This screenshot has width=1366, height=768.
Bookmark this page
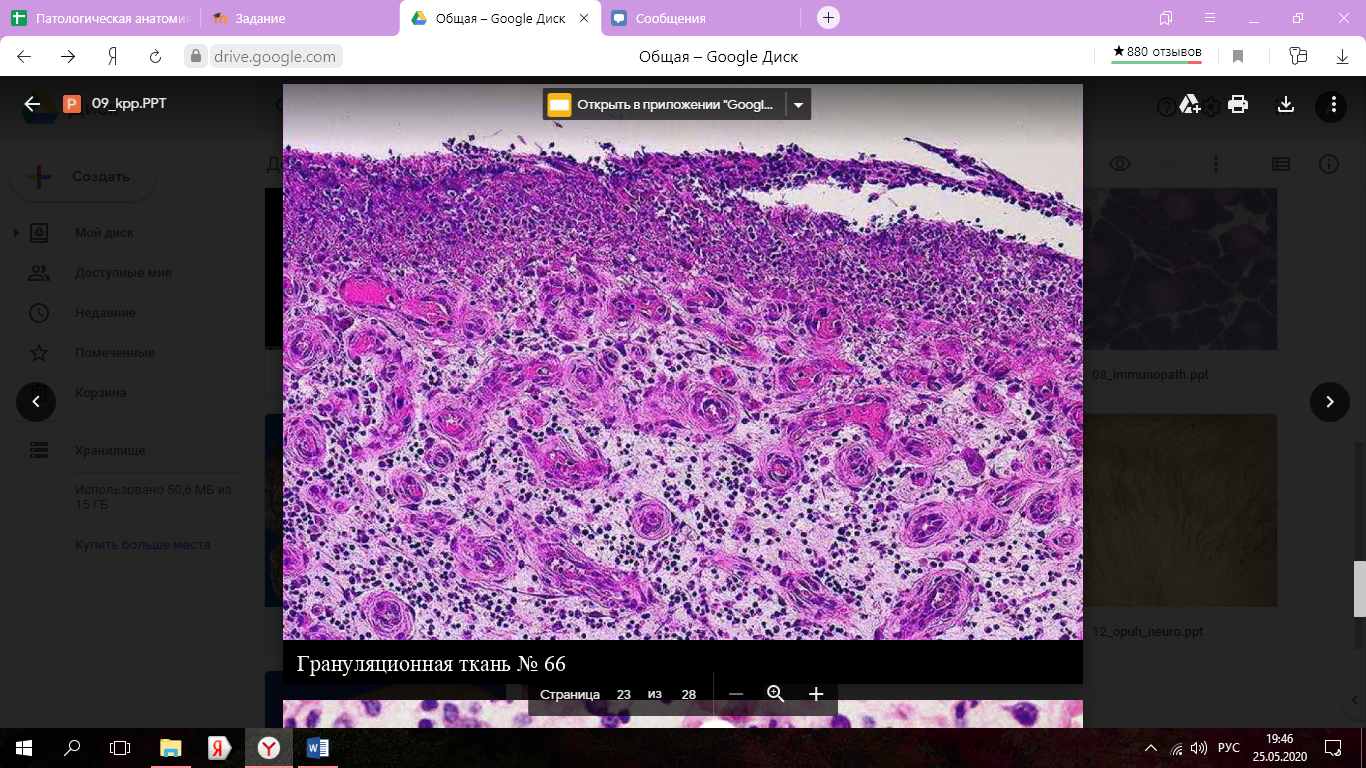coord(1238,57)
